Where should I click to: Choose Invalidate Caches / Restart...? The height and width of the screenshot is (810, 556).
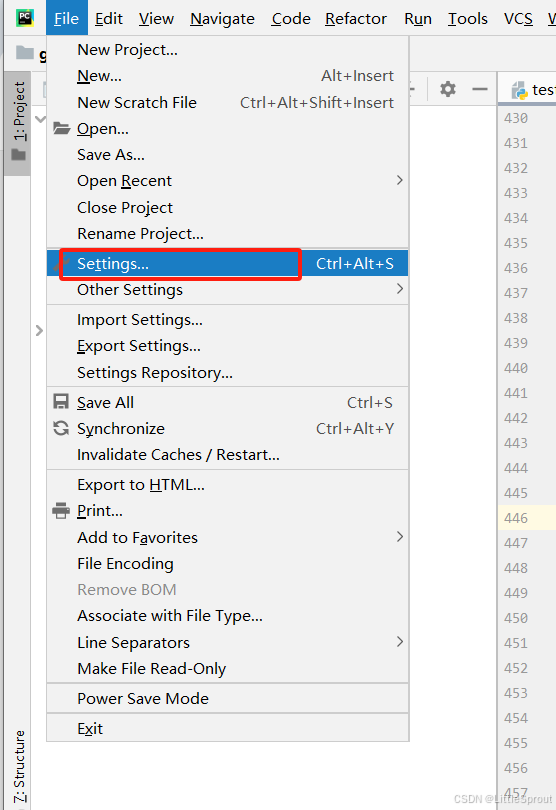[227, 455]
